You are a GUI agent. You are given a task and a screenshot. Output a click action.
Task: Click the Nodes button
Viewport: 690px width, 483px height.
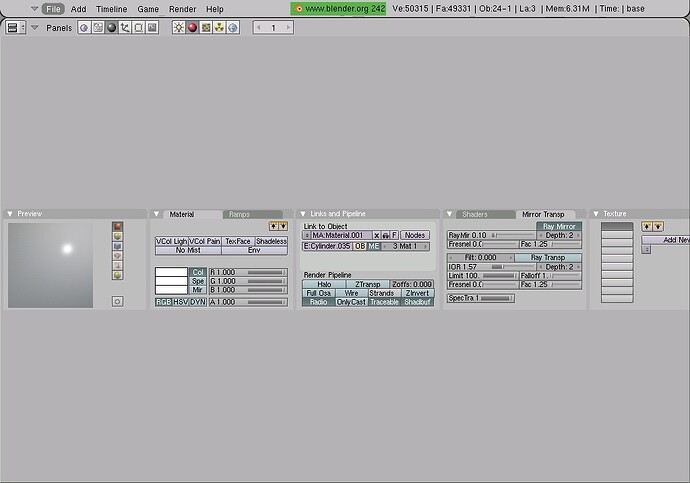pos(415,235)
